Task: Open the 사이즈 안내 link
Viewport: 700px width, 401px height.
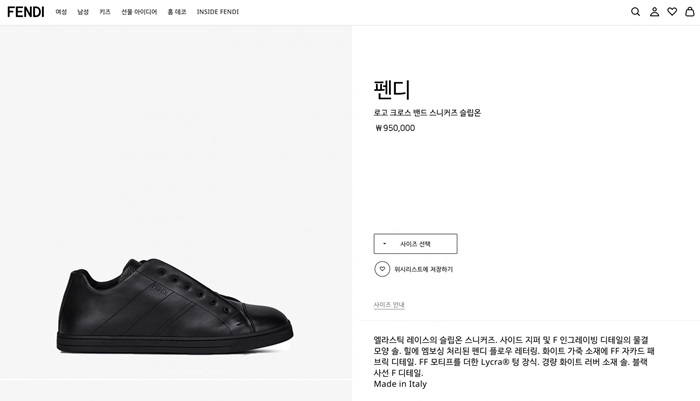Action: [x=389, y=305]
